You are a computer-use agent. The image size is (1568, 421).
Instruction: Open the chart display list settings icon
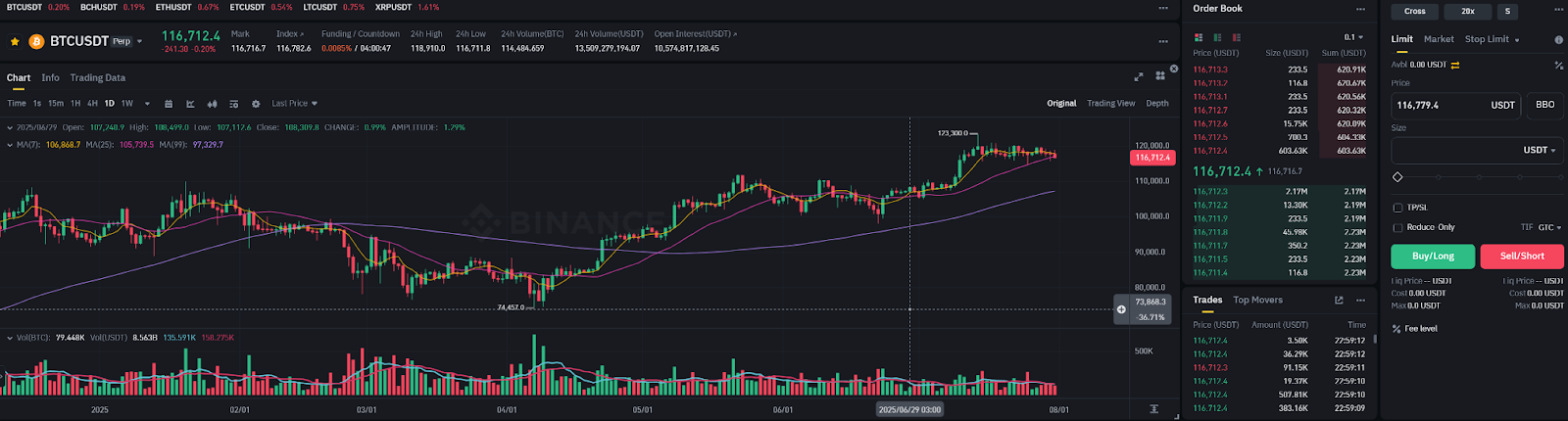[x=233, y=104]
